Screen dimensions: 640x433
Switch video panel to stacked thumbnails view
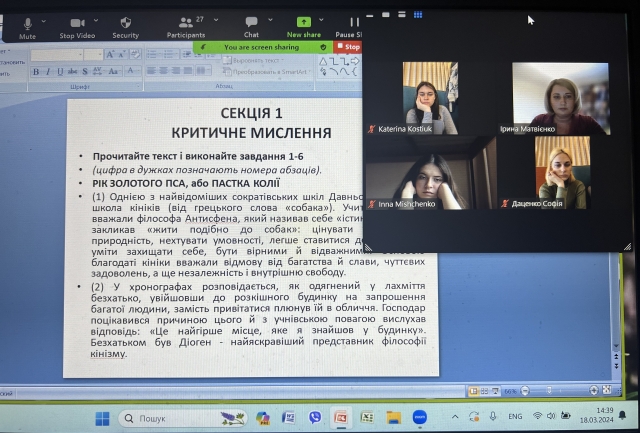tap(402, 15)
